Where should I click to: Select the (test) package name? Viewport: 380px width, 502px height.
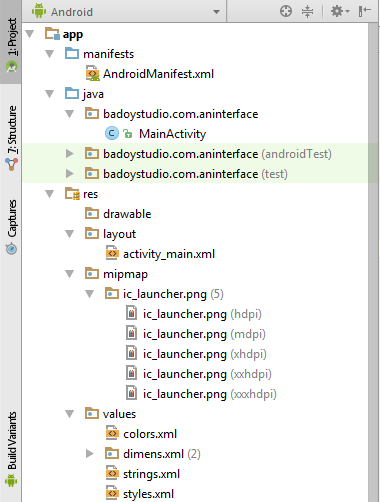pos(195,174)
